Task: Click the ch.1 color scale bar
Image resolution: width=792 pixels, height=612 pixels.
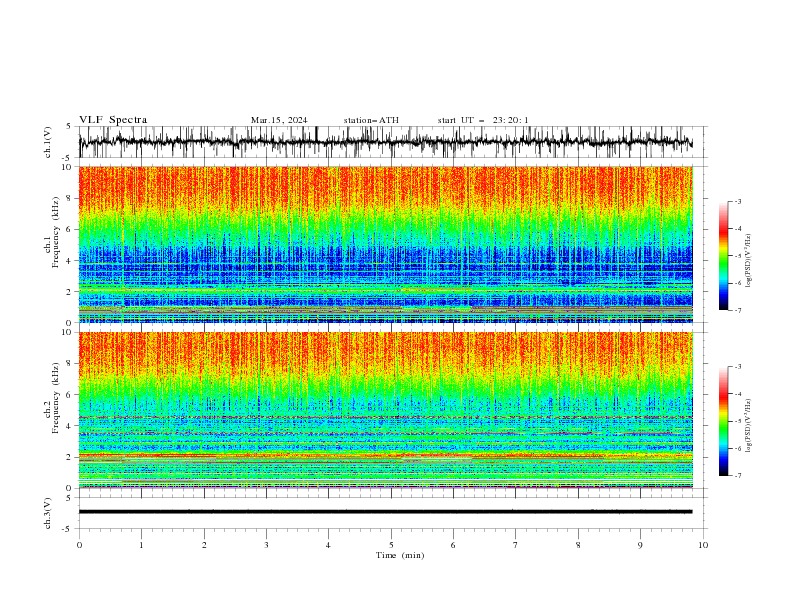Action: tap(723, 256)
